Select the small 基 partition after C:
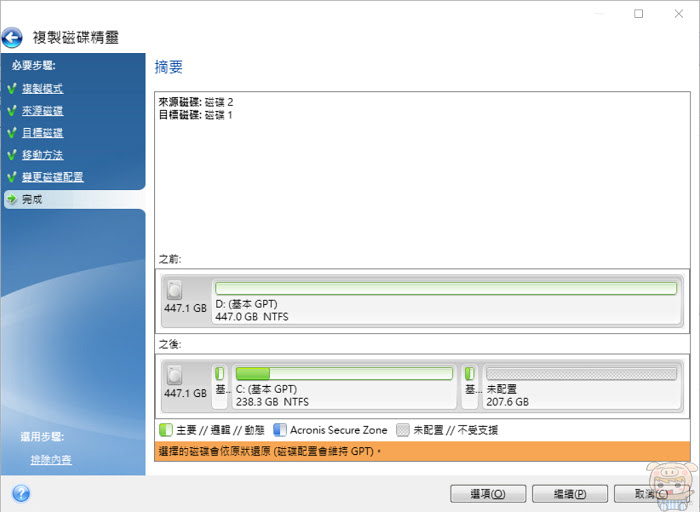 tap(470, 386)
